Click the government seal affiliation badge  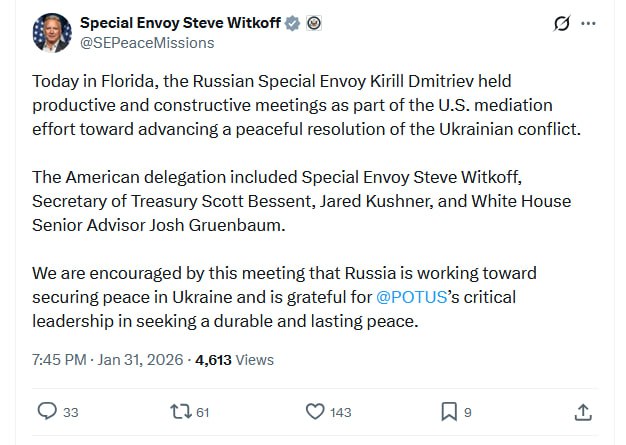314,23
